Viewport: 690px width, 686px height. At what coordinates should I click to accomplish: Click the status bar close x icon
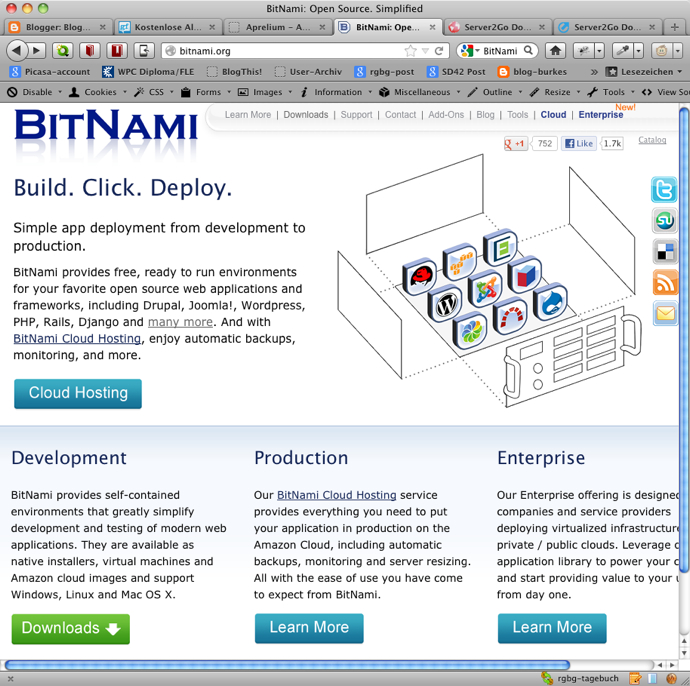pyautogui.click(x=11, y=679)
